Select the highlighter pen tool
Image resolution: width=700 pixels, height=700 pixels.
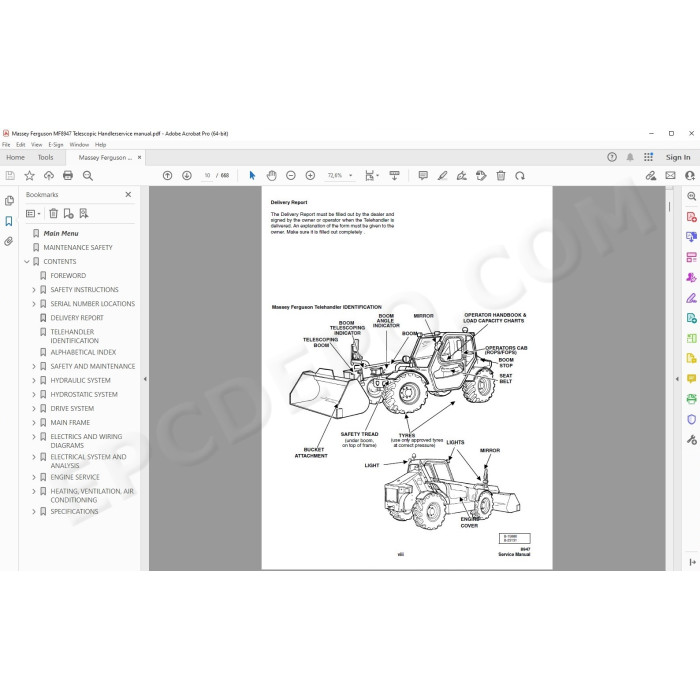pyautogui.click(x=442, y=175)
